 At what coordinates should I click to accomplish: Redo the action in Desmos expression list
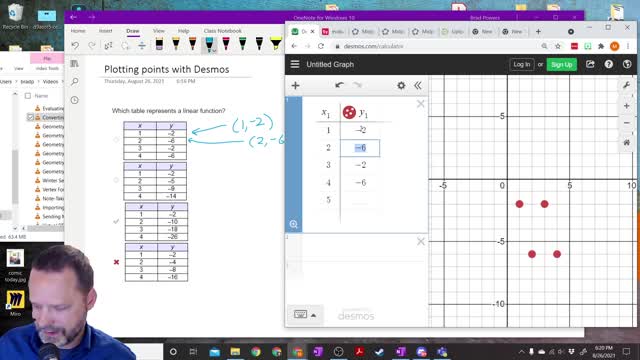[x=357, y=85]
